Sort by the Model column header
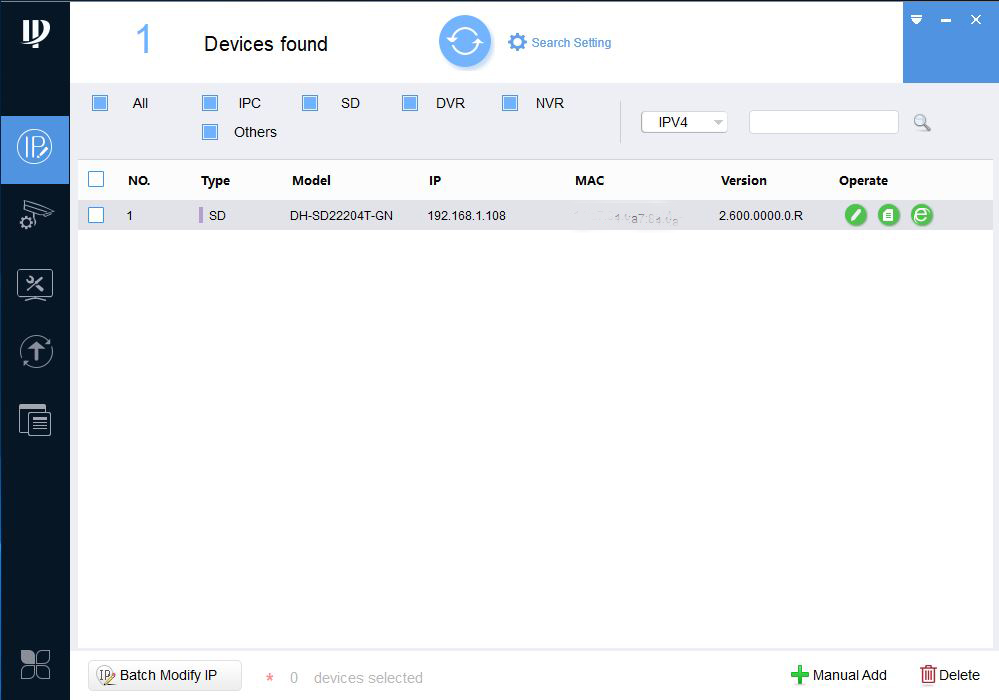 (x=311, y=180)
